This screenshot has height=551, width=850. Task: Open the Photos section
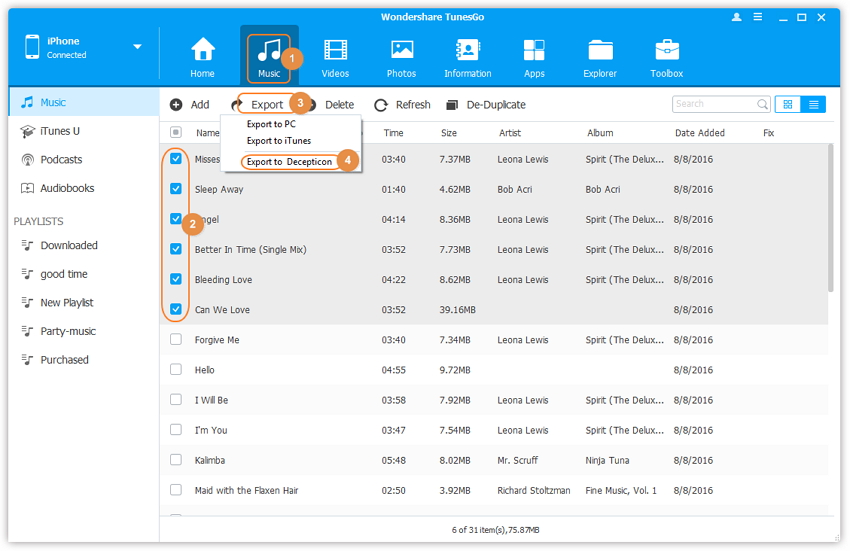[401, 57]
